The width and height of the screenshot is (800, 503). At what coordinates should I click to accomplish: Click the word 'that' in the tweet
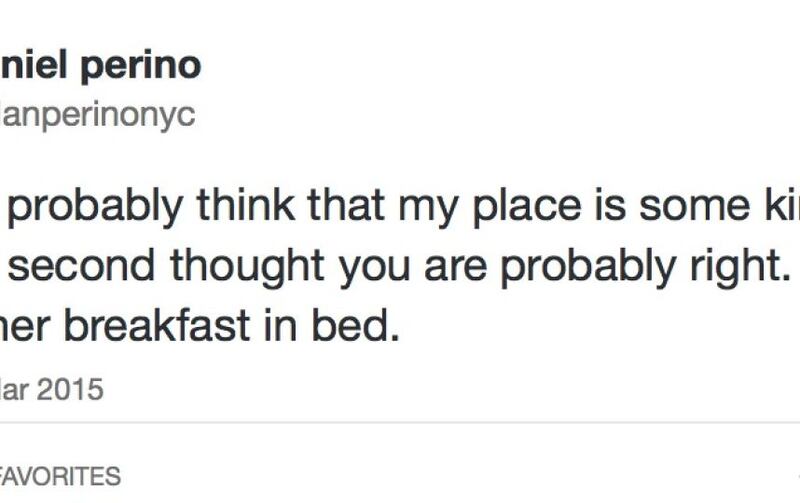pos(346,204)
